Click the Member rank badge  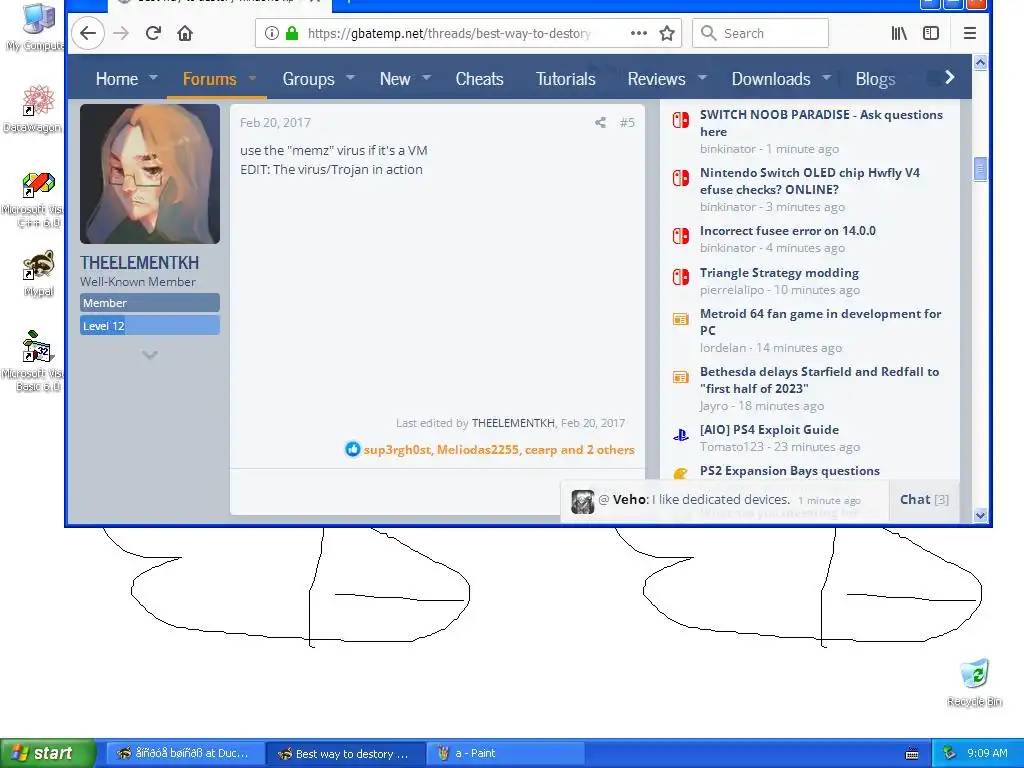point(150,303)
